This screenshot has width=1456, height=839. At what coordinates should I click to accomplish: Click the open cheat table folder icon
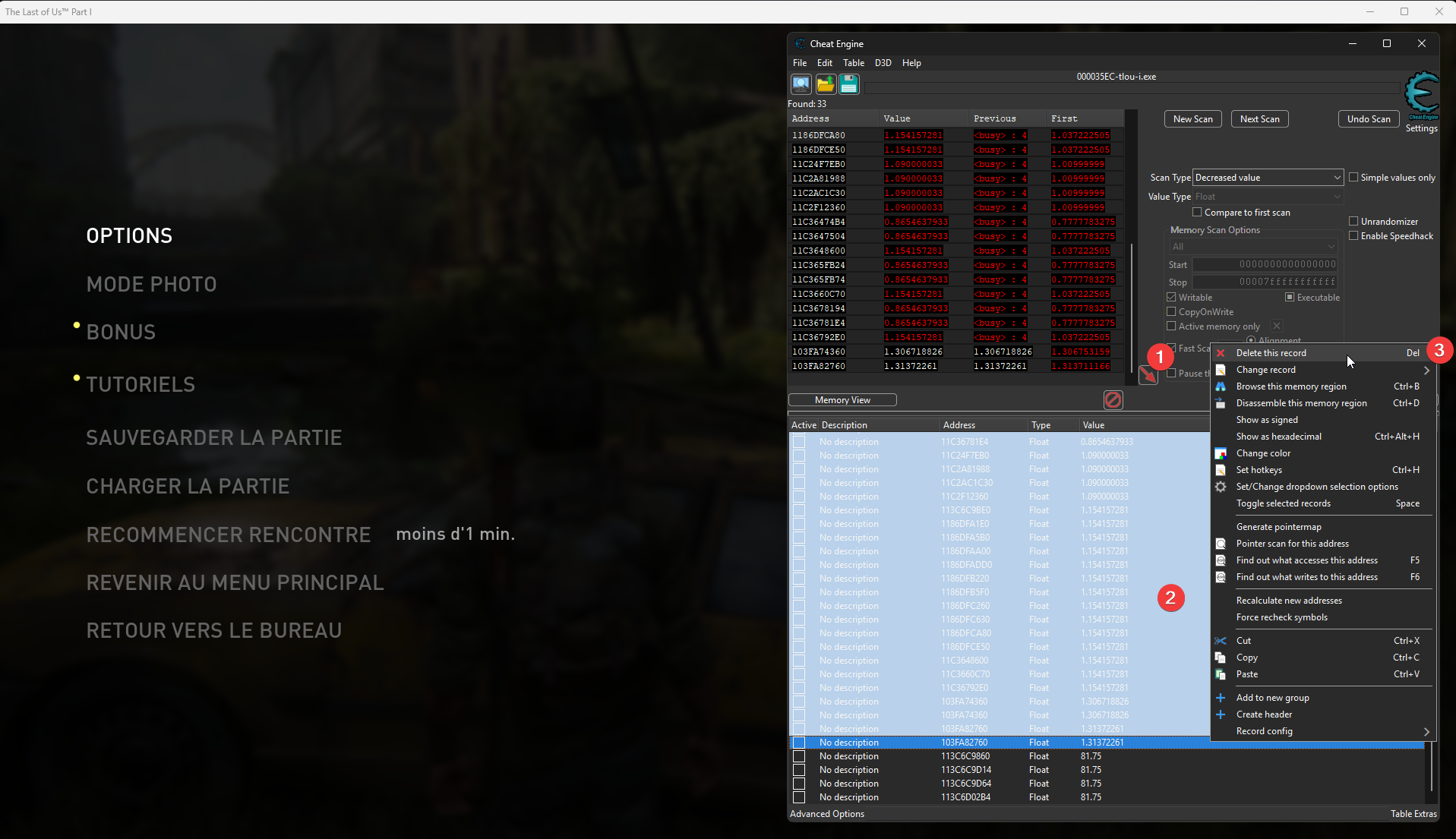coord(825,84)
